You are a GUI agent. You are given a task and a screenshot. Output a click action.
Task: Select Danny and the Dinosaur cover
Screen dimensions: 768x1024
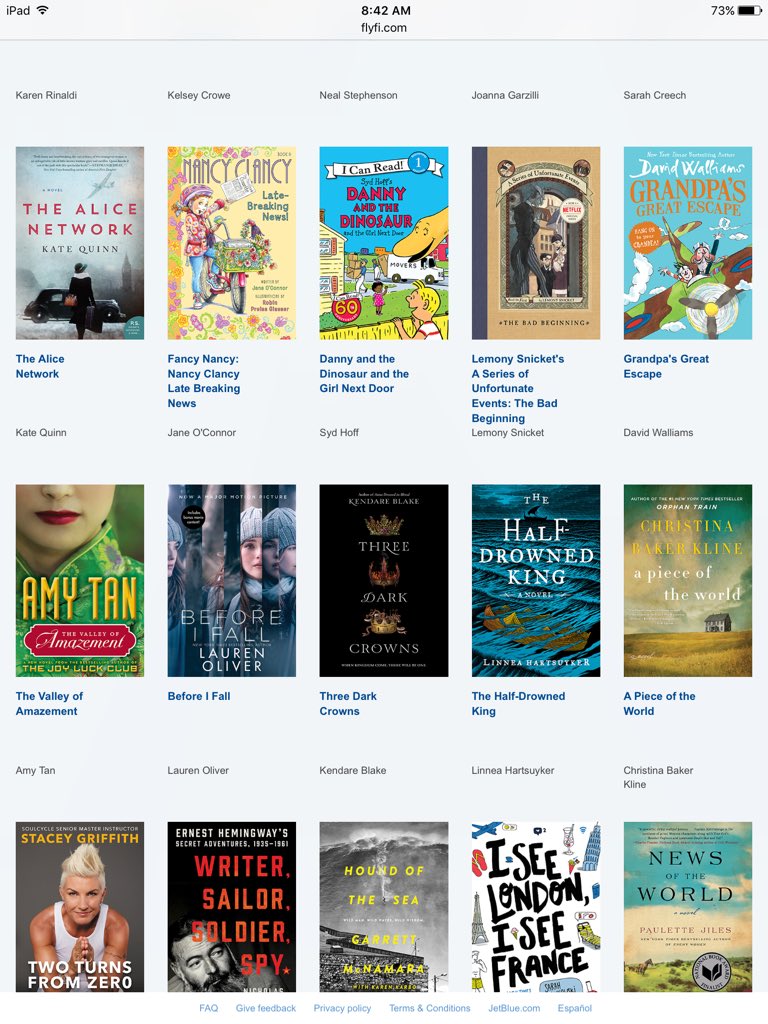click(384, 243)
